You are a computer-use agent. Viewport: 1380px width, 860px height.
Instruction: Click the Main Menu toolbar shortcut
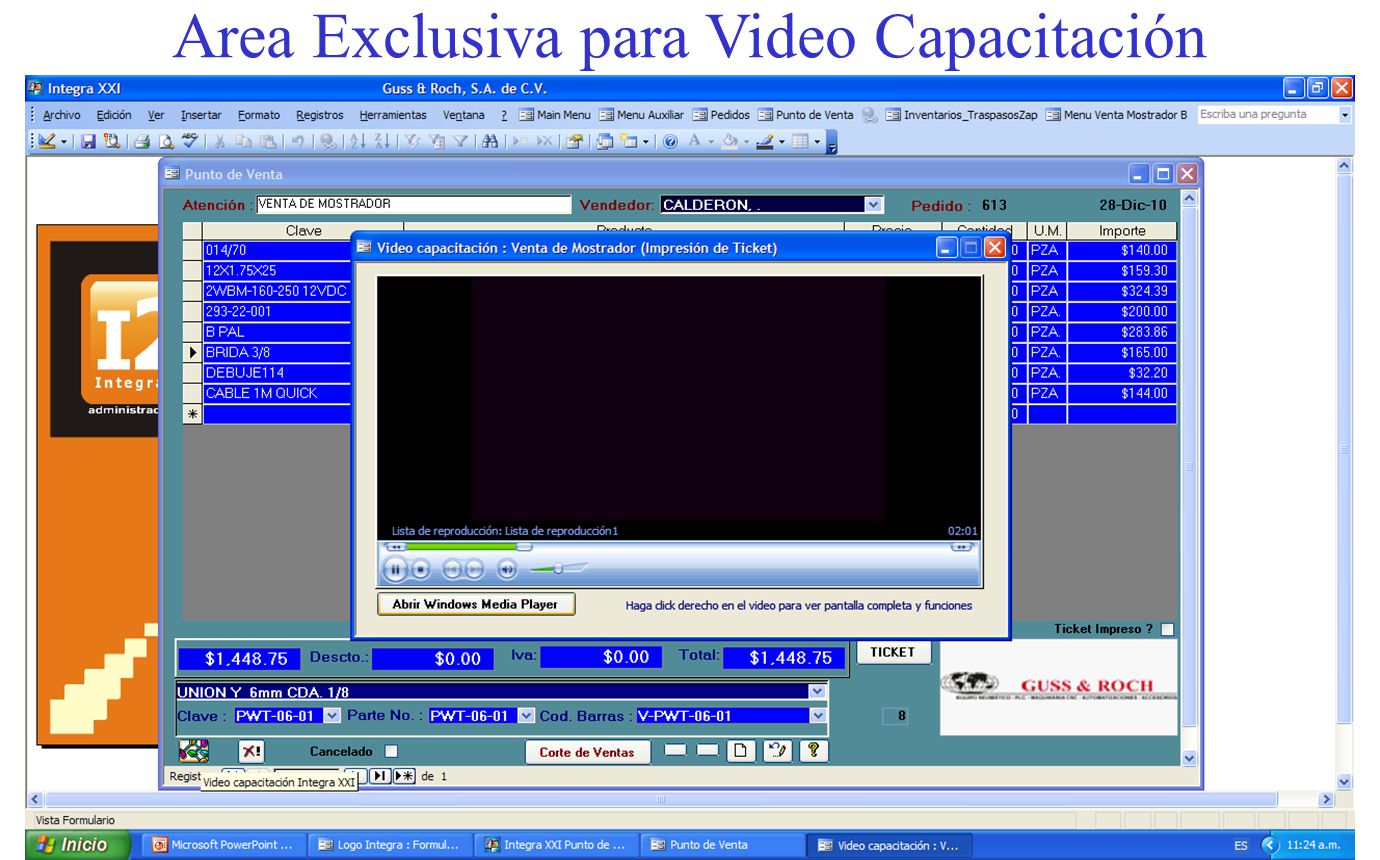pyautogui.click(x=555, y=115)
